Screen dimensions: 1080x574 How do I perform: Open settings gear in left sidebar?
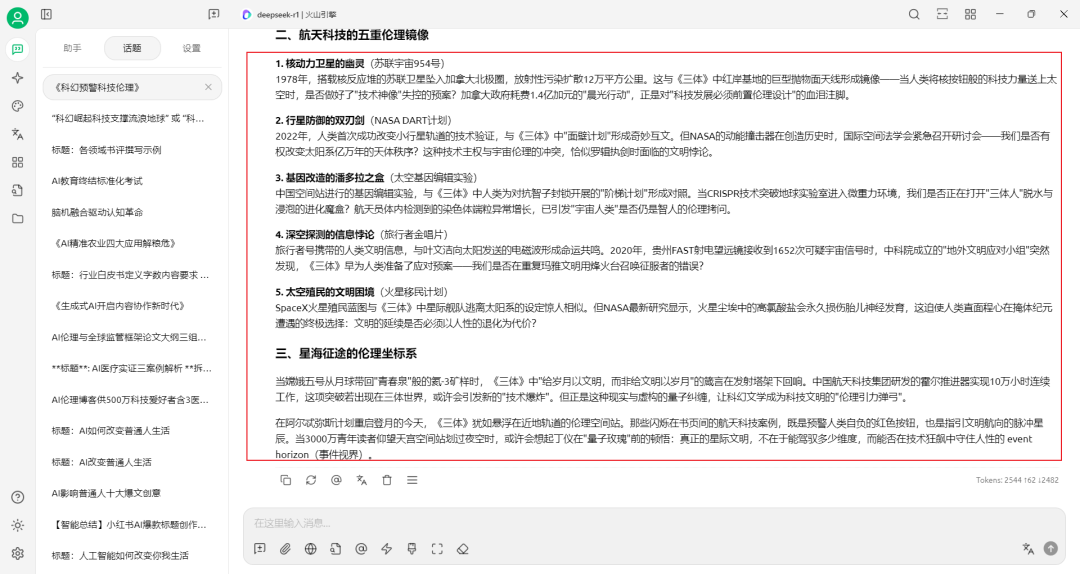(18, 553)
